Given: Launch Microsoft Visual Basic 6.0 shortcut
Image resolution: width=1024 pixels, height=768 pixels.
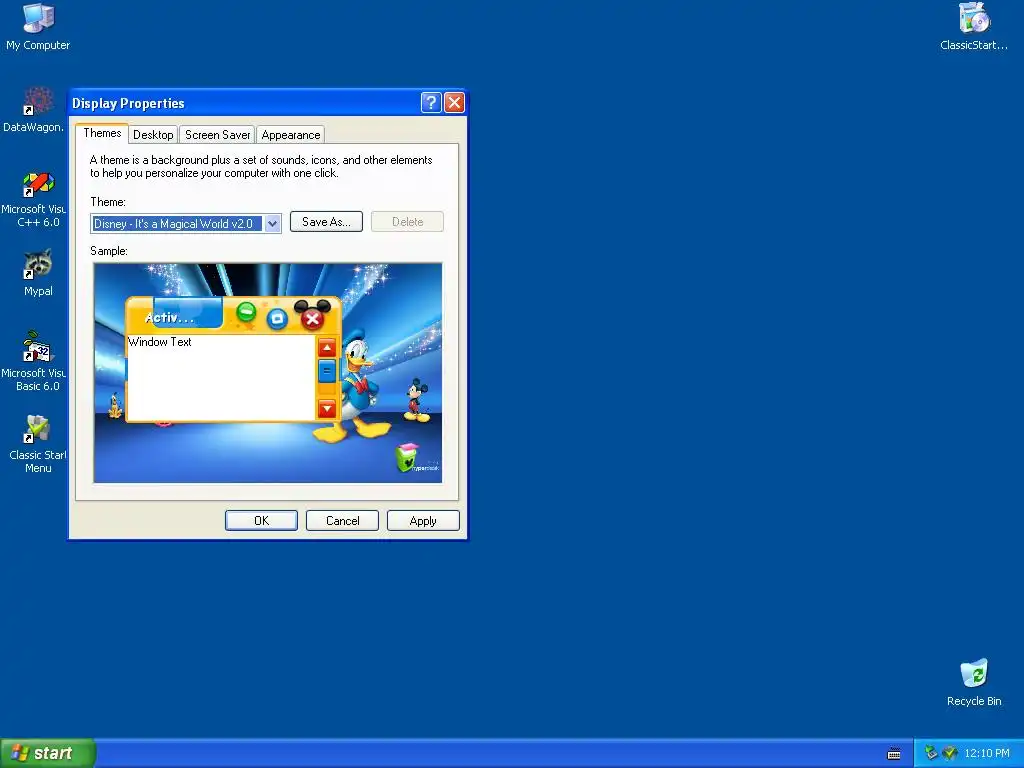Looking at the screenshot, I should coord(34,361).
